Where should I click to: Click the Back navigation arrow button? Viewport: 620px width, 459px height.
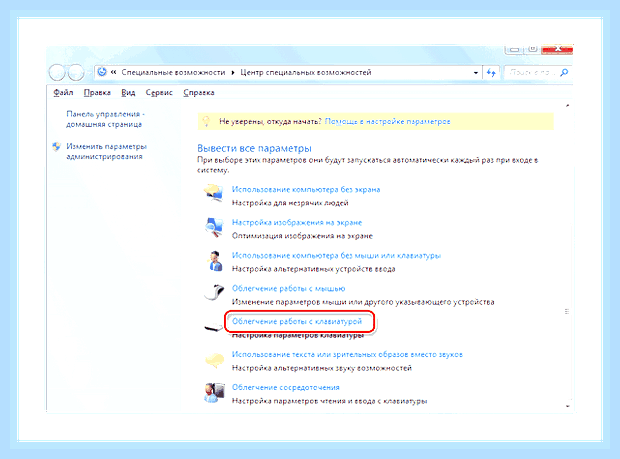point(57,72)
